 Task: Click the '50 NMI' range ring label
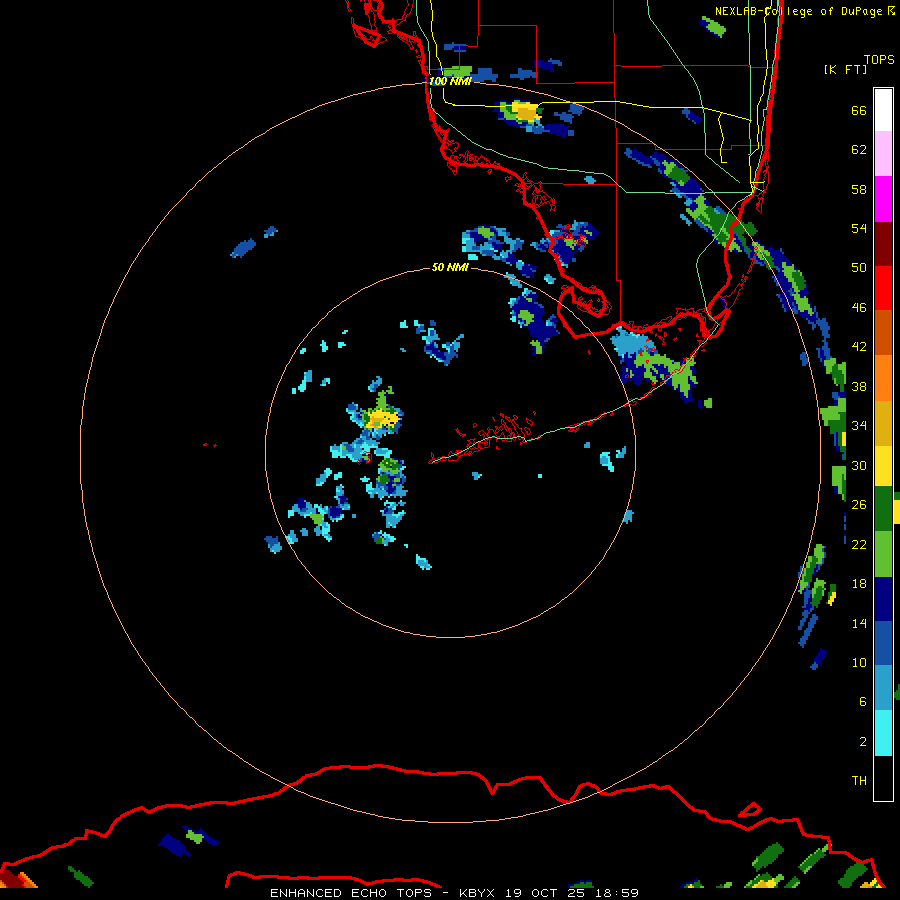(x=450, y=267)
